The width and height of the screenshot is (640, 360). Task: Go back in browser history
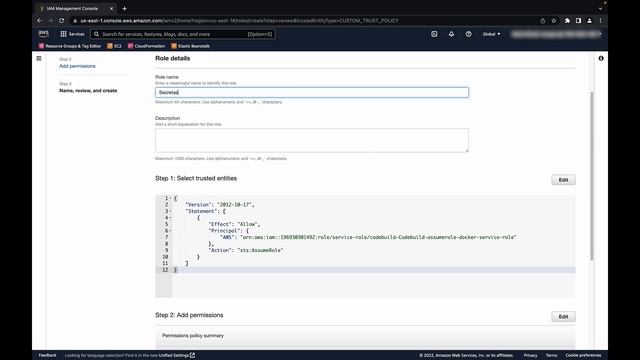pyautogui.click(x=40, y=20)
